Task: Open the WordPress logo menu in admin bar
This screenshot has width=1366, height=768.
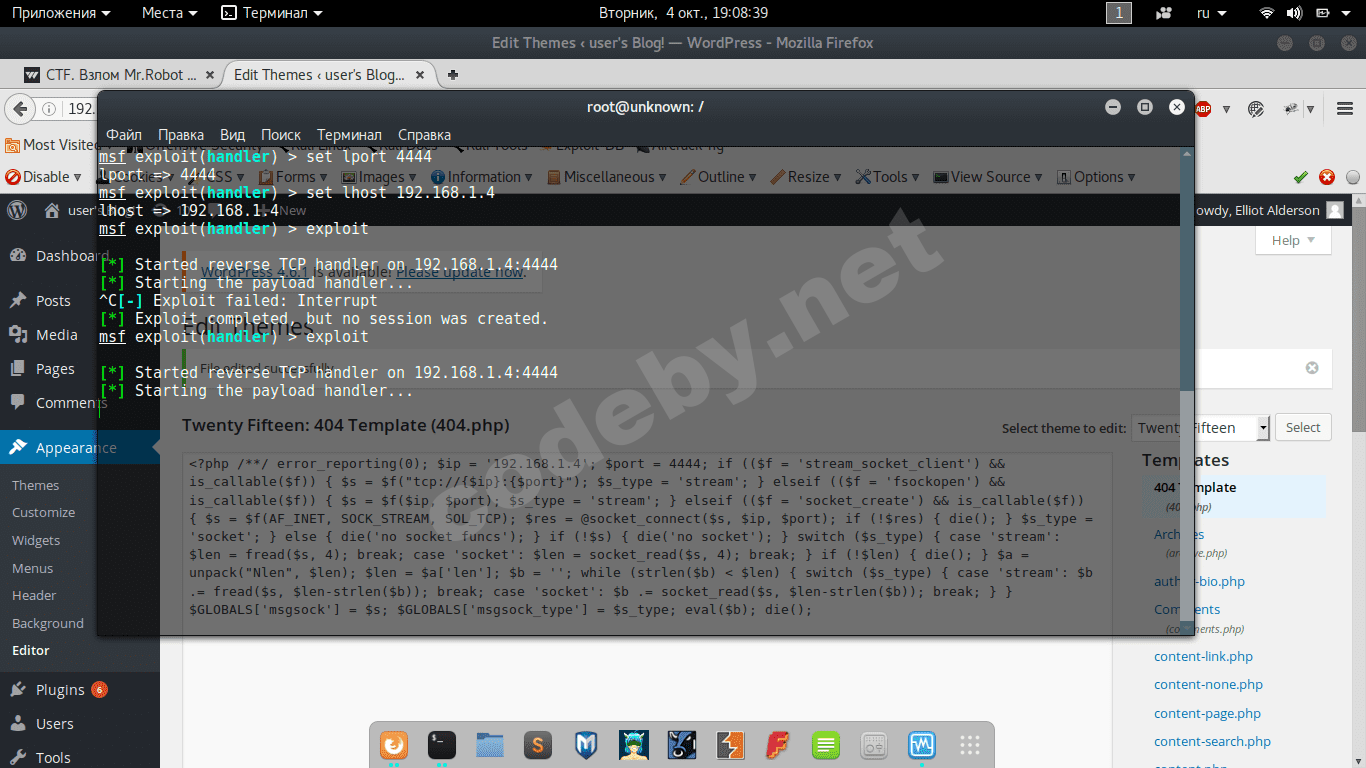Action: 17,210
